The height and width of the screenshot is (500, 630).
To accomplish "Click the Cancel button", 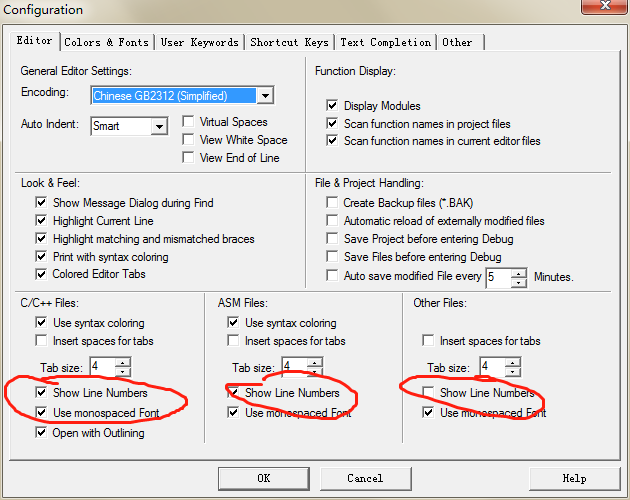I will (364, 478).
